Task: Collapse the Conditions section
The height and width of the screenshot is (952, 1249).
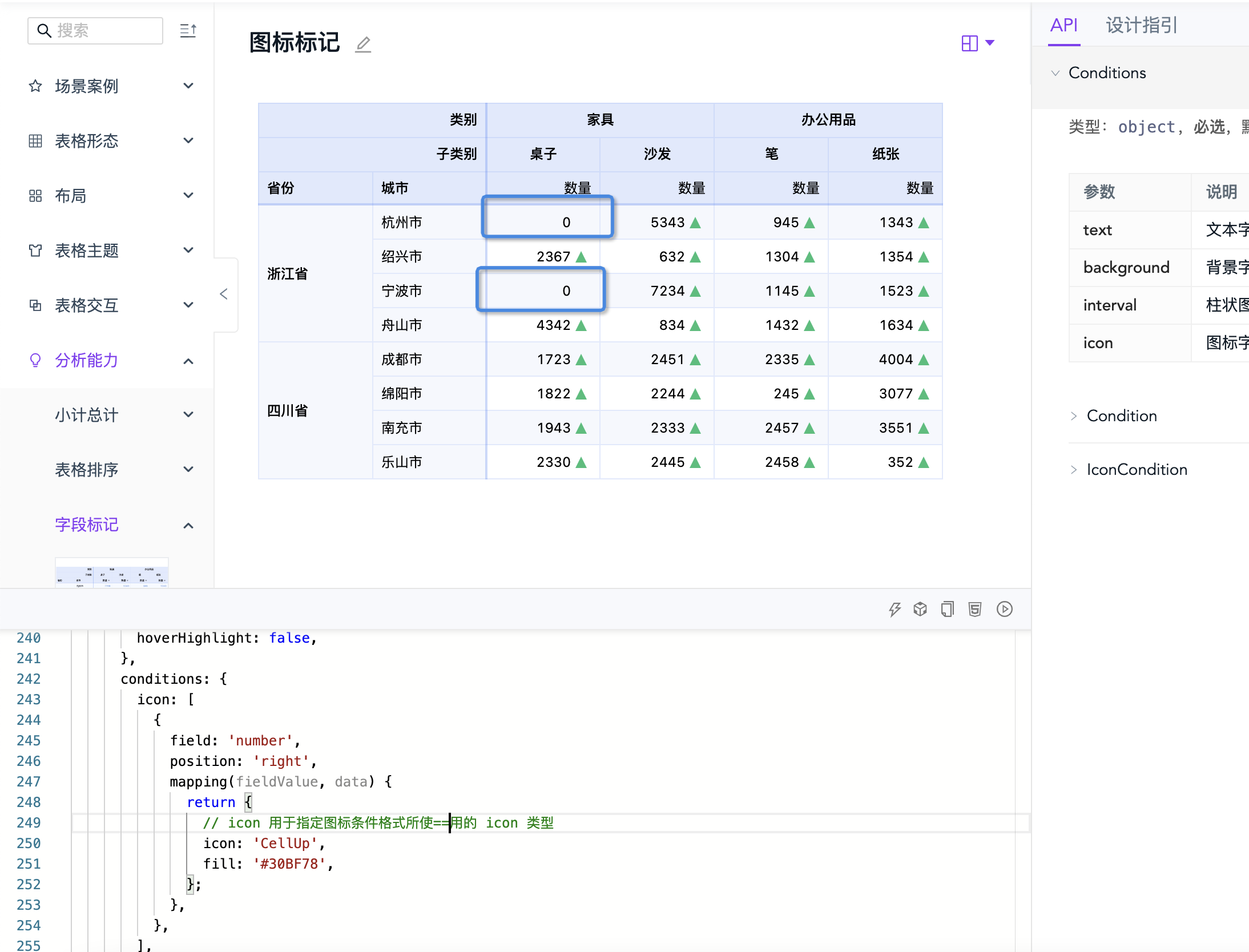Action: point(1055,73)
